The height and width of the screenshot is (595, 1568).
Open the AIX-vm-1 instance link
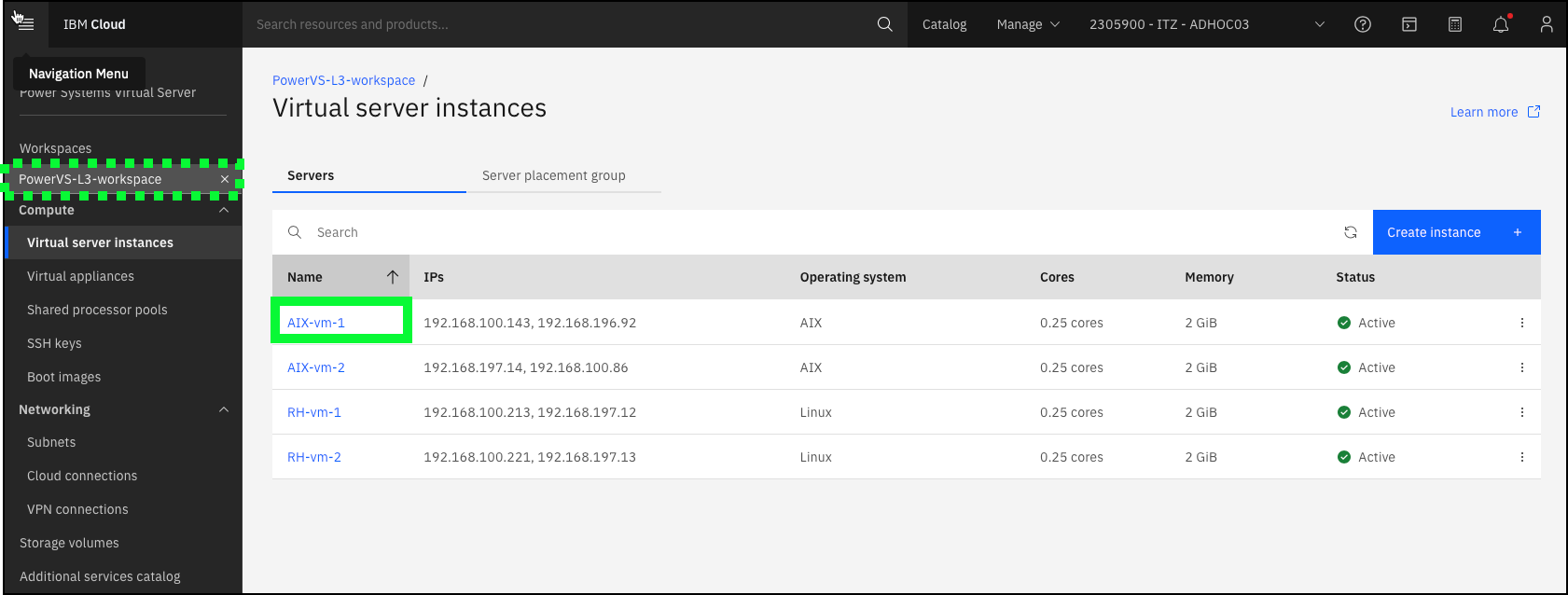[316, 323]
